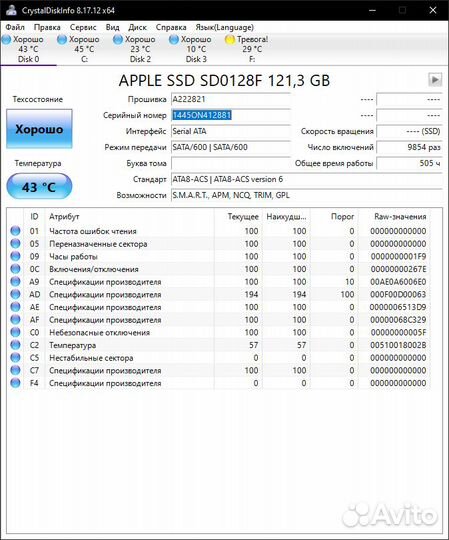
Task: Click CrystalDiskInfo title bar app icon
Action: point(11,10)
